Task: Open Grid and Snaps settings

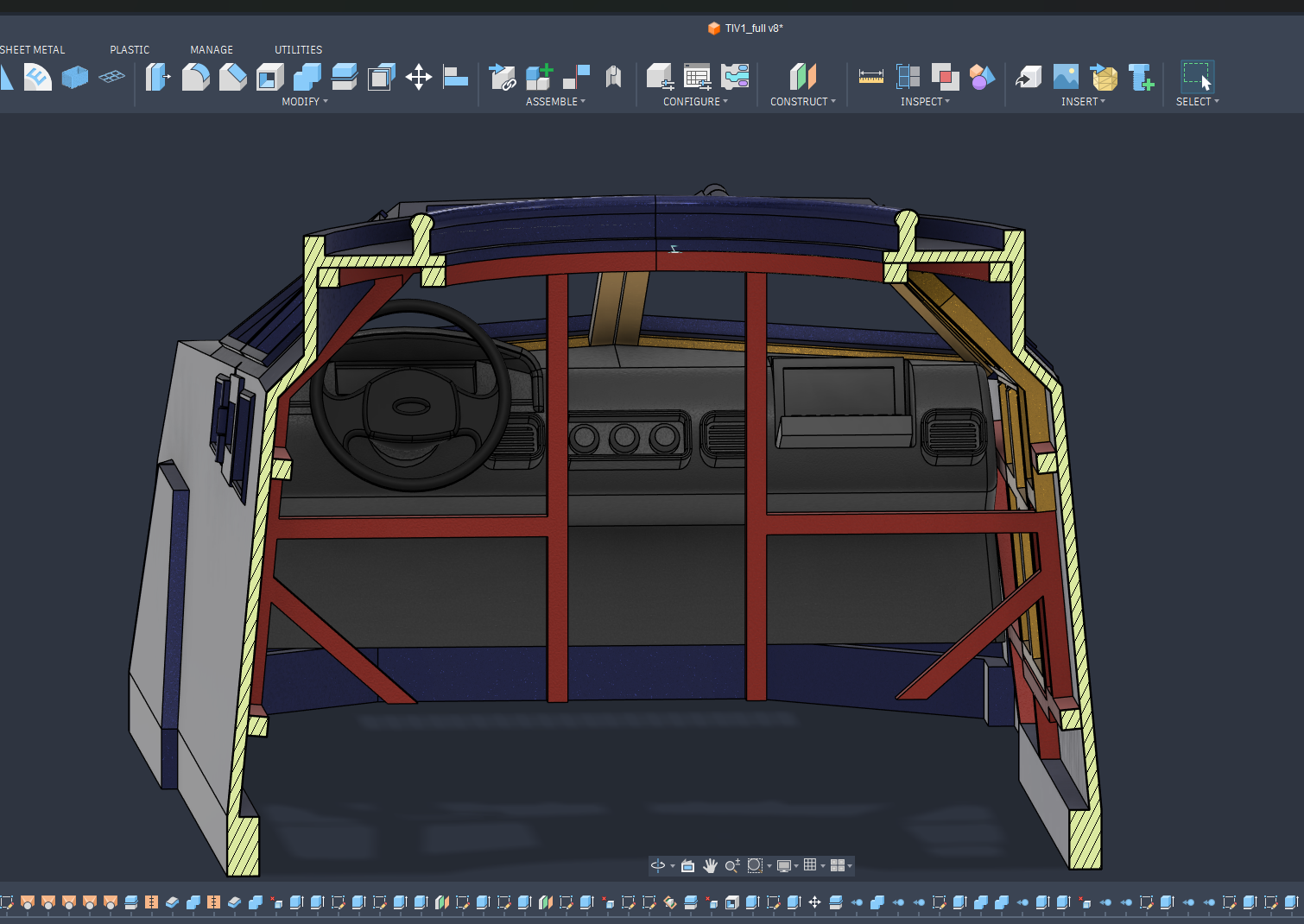Action: pyautogui.click(x=813, y=865)
